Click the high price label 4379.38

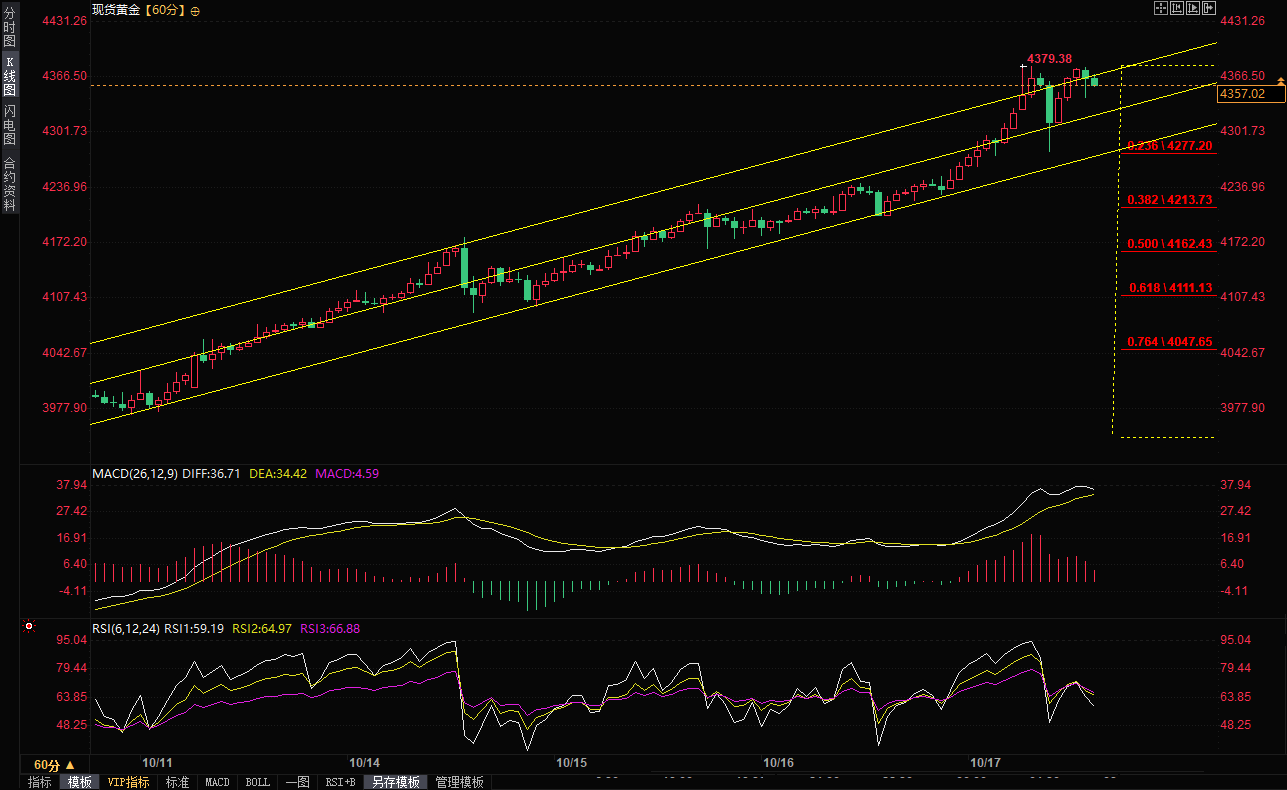1050,59
